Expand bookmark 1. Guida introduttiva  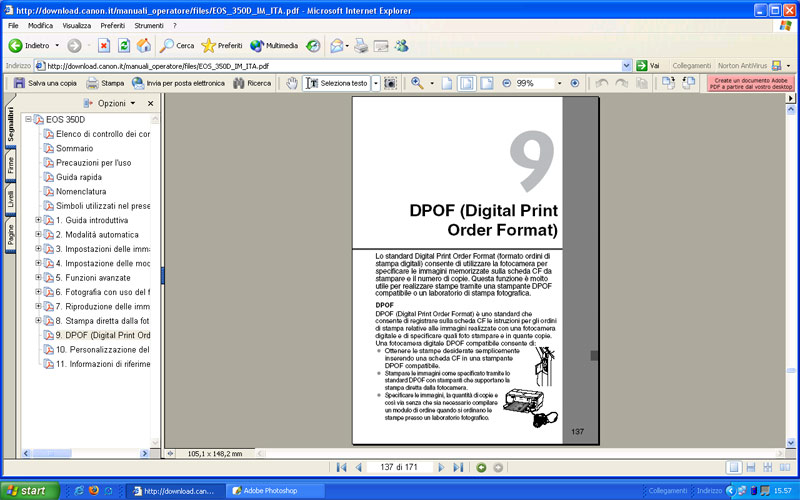38,220
